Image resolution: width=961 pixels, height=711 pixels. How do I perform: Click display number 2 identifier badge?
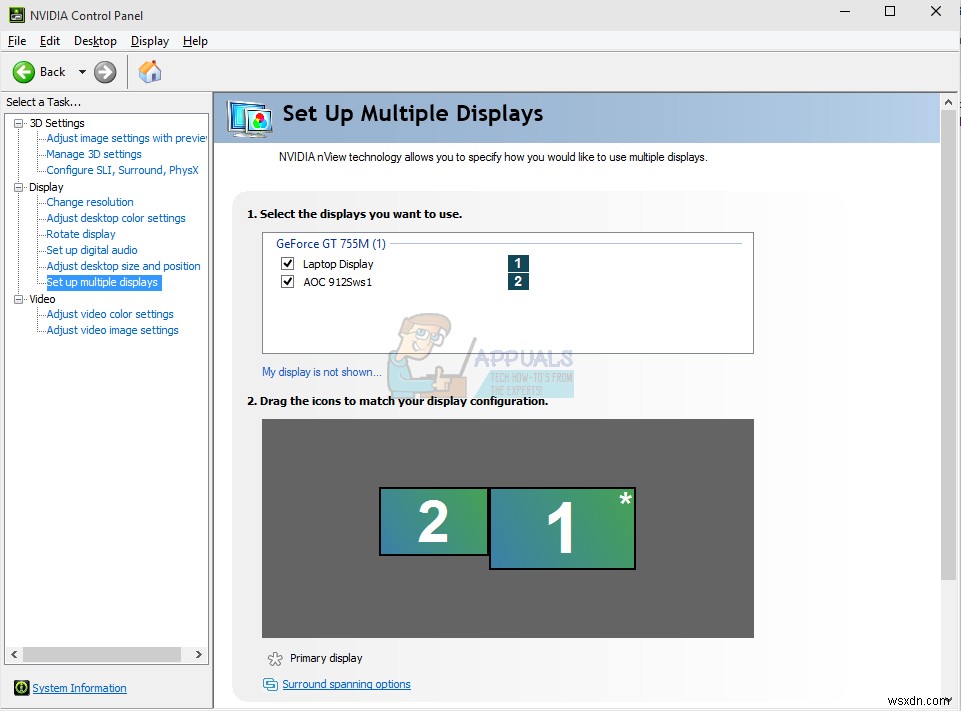tap(518, 281)
